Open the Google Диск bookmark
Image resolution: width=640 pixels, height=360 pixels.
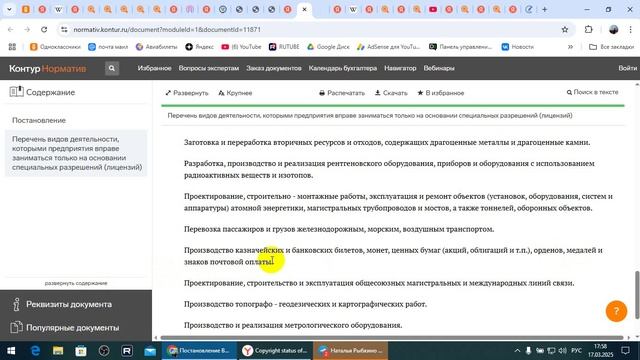[x=328, y=47]
